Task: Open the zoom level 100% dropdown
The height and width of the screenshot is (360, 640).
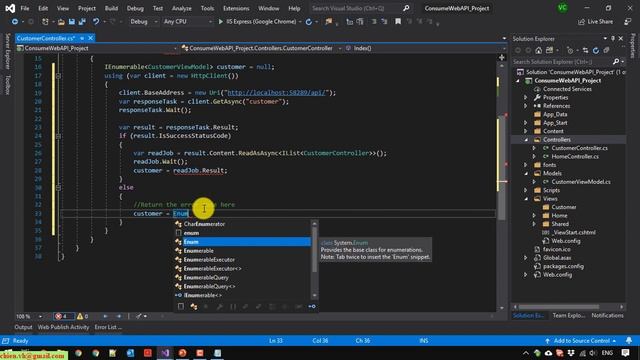Action: [x=29, y=316]
